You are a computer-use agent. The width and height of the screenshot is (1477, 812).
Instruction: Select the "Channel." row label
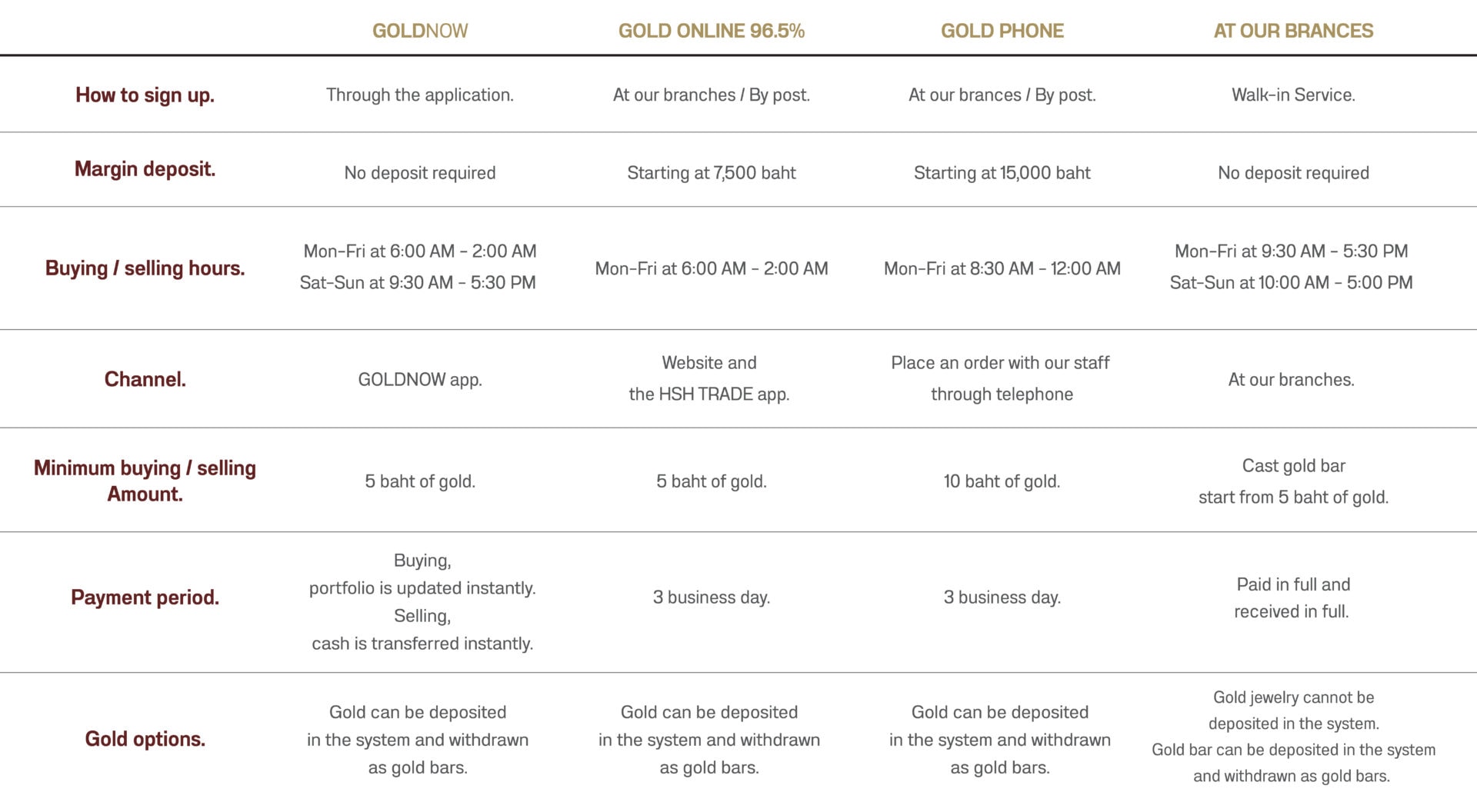[145, 379]
